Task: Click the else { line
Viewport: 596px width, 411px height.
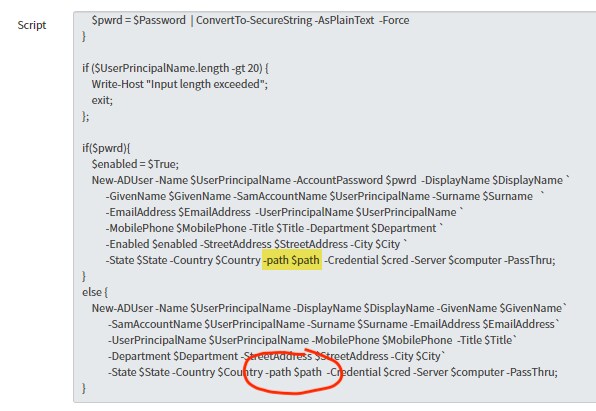Action: click(95, 292)
